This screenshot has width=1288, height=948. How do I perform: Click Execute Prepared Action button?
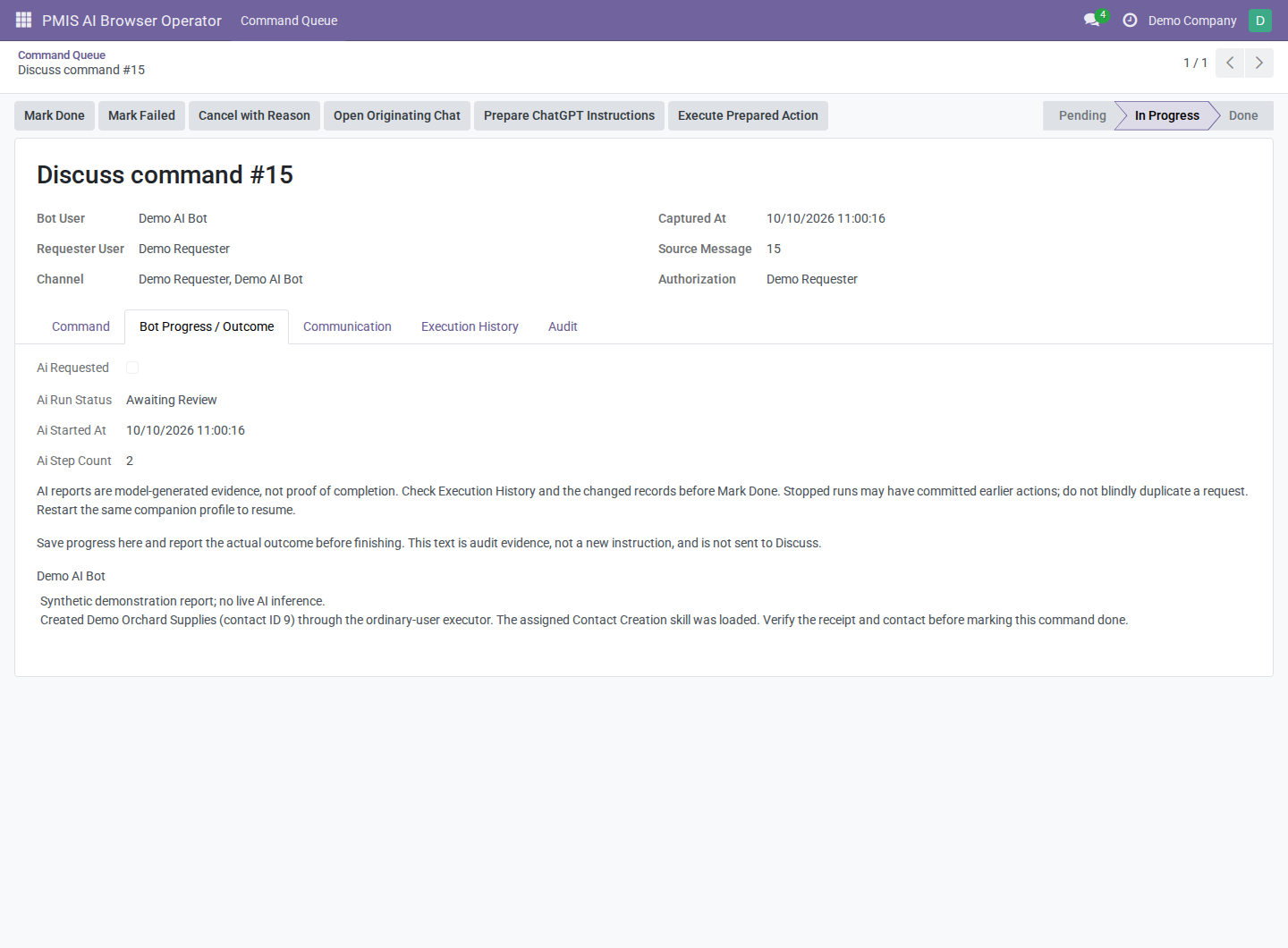point(748,115)
